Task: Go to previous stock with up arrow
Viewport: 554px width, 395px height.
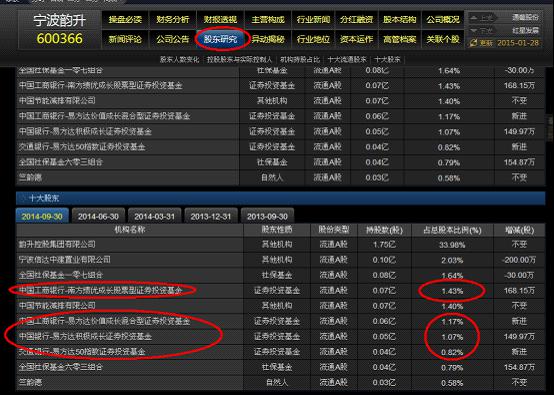Action: (474, 17)
